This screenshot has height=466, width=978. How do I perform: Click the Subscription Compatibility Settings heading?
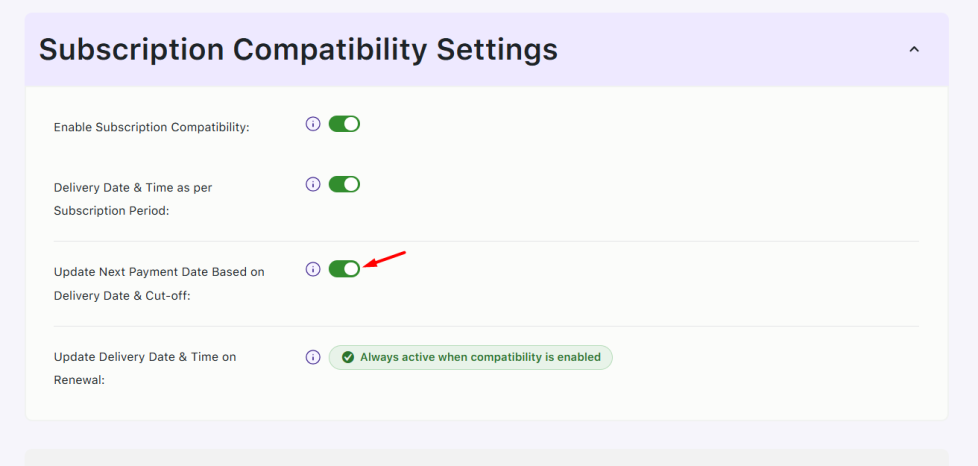click(298, 49)
